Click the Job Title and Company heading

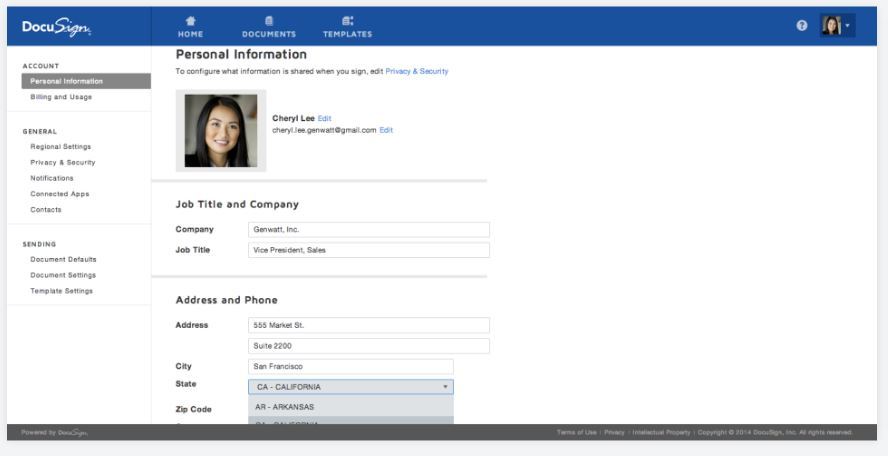pos(237,204)
